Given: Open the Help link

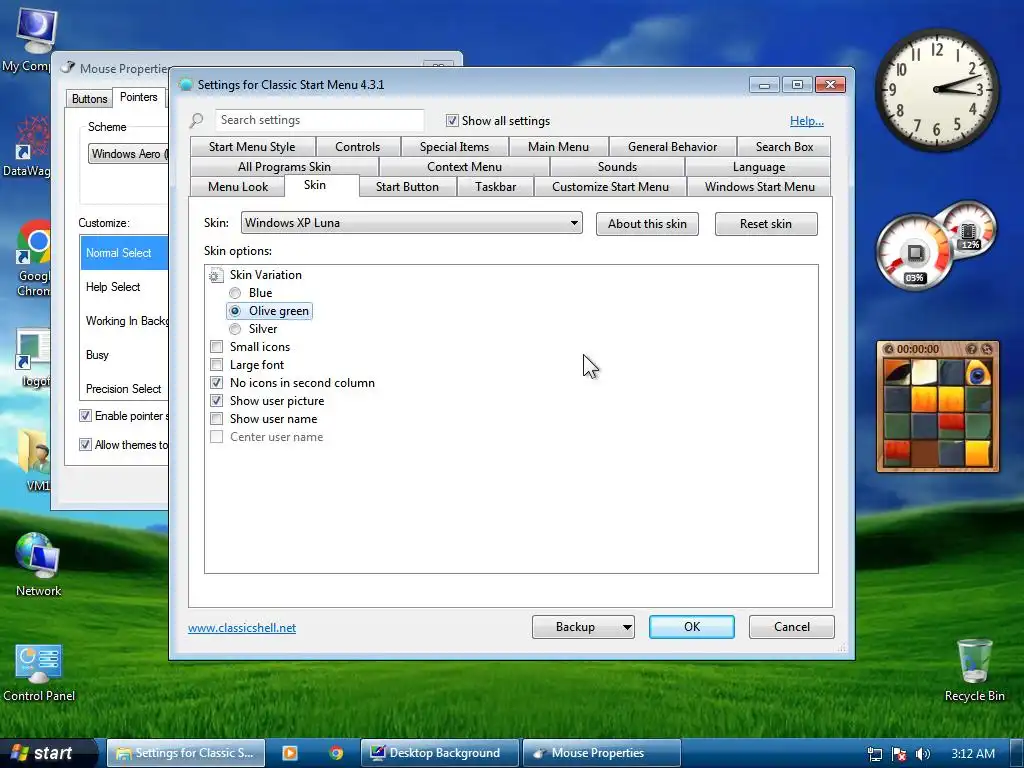Looking at the screenshot, I should [x=807, y=121].
